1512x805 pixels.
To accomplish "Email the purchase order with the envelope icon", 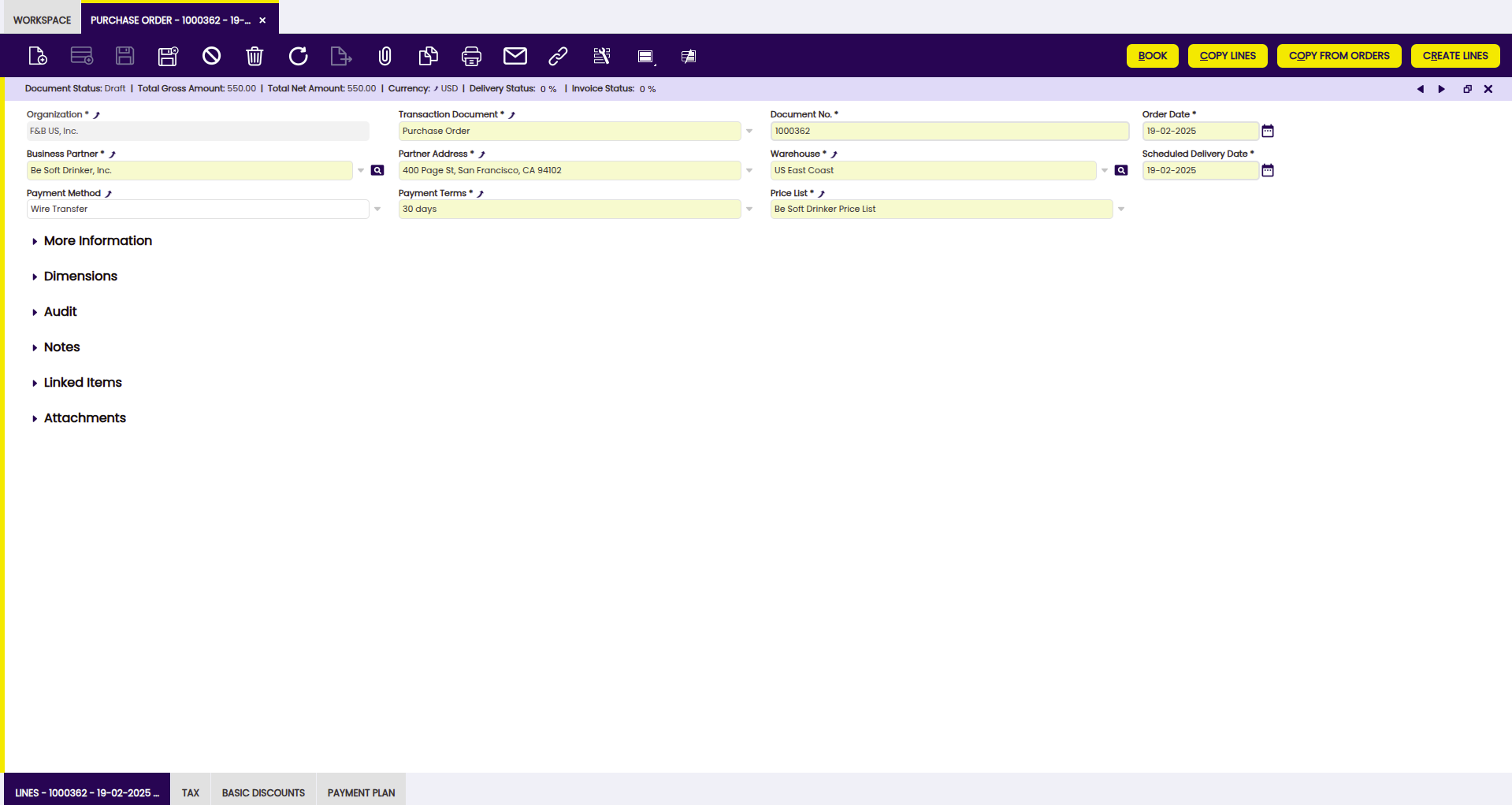I will [515, 56].
